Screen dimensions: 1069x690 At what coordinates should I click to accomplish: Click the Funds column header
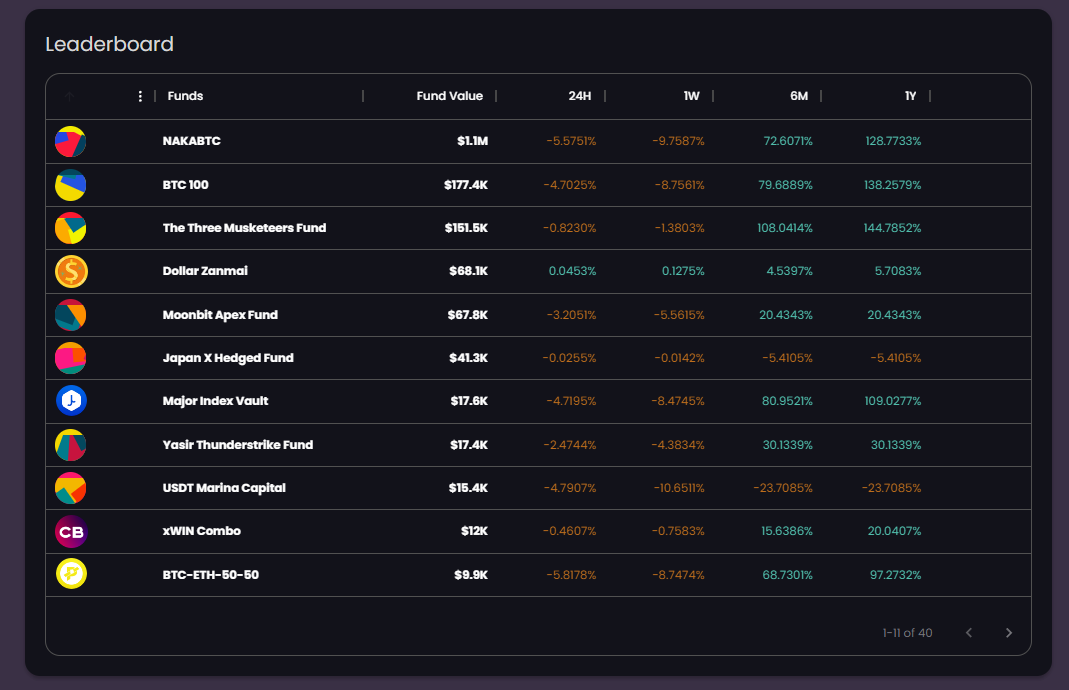(185, 96)
